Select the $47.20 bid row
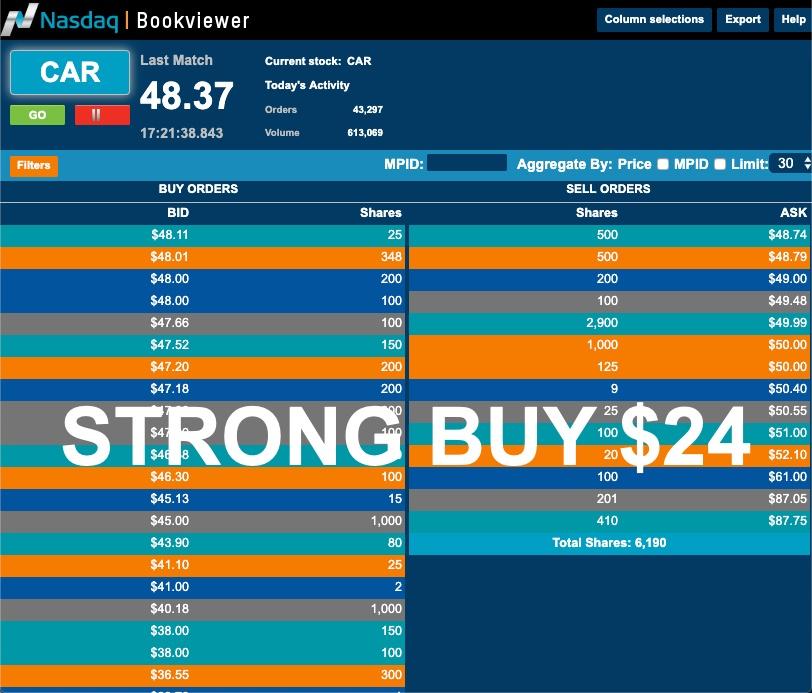This screenshot has height=693, width=812. click(x=202, y=367)
